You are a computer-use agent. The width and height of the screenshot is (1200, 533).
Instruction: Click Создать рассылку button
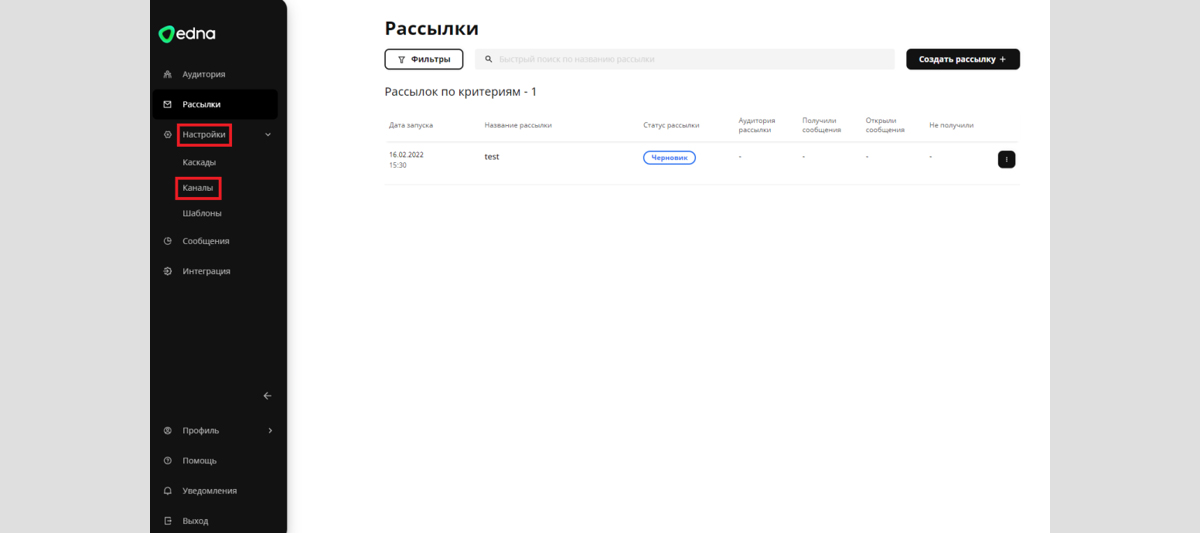(962, 59)
